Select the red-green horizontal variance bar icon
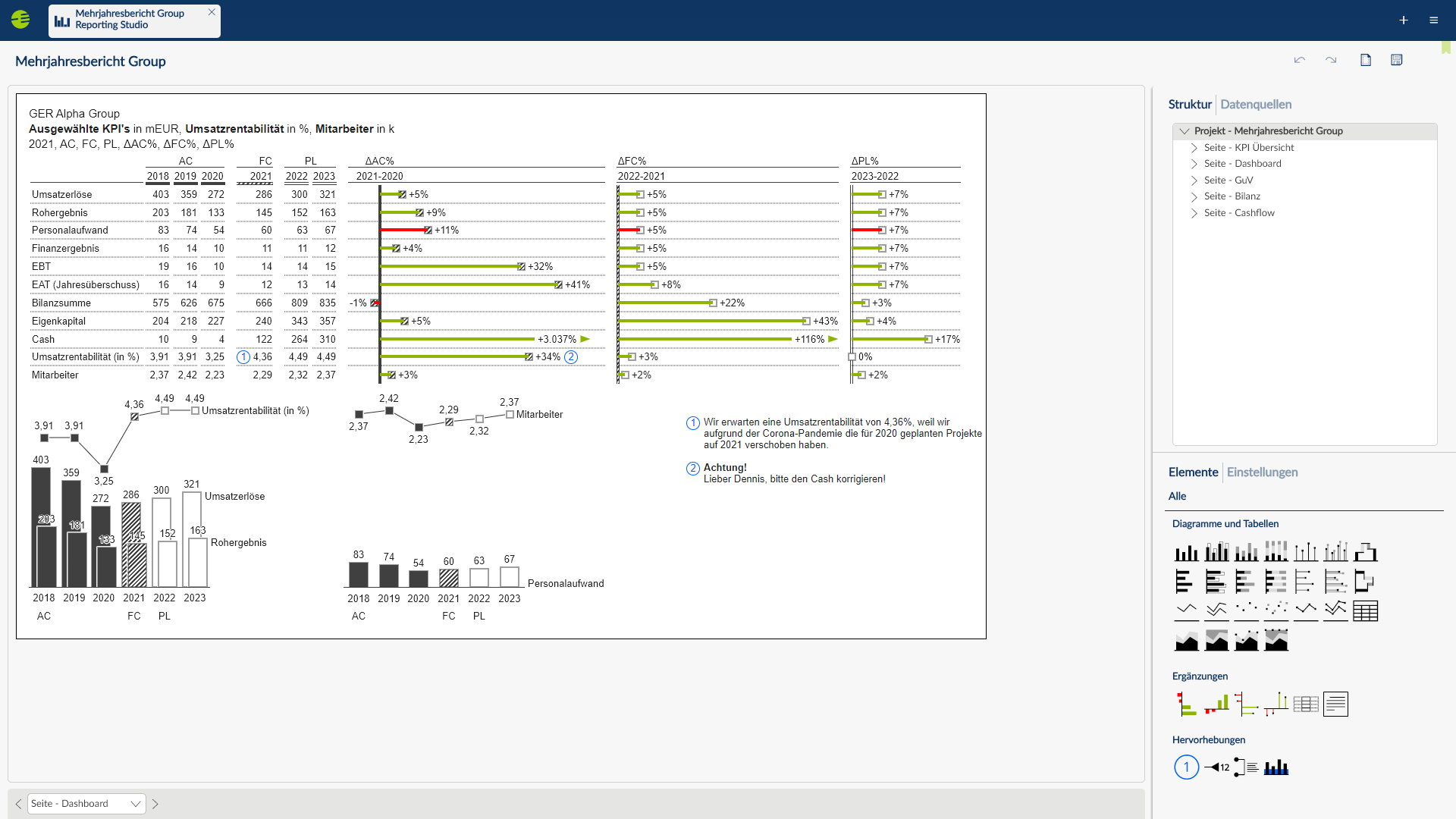This screenshot has height=819, width=1456. click(1186, 704)
